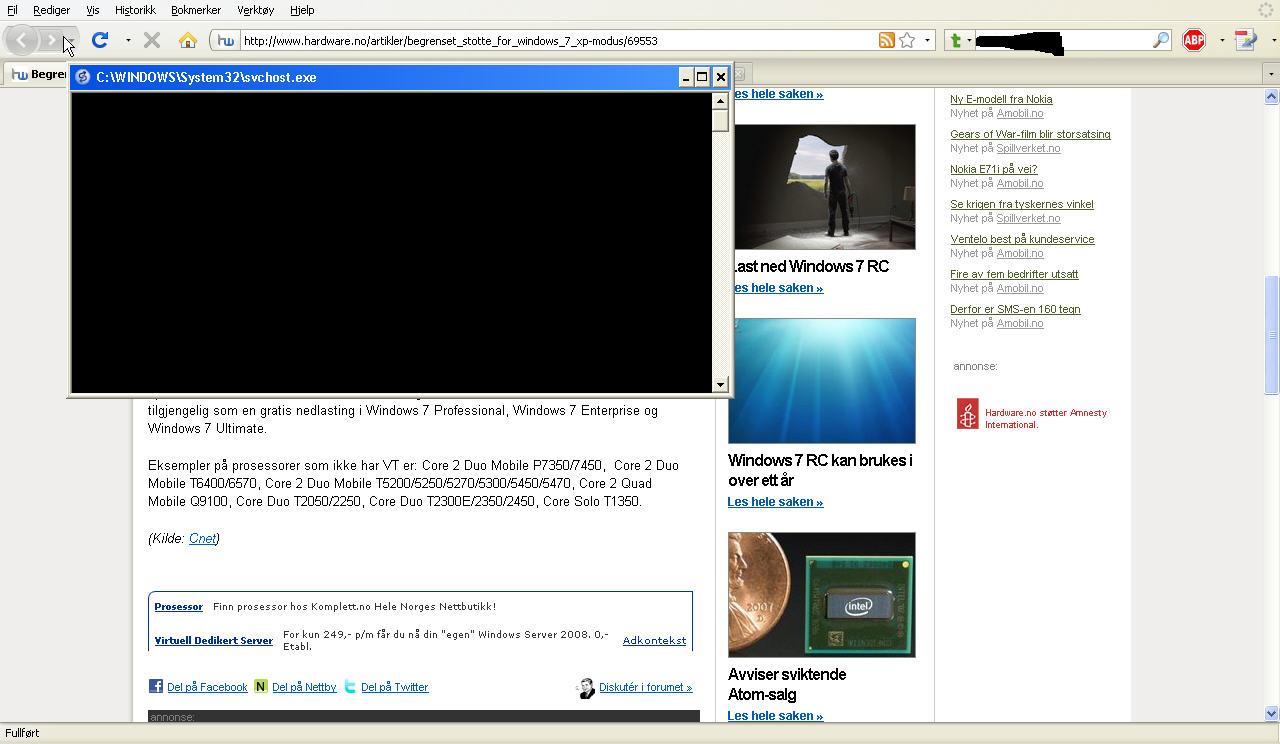1280x744 pixels.
Task: Open the Verktøy menu
Action: 255,10
